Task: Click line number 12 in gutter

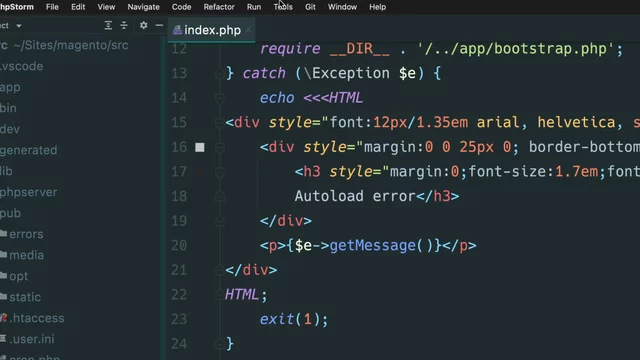Action: click(179, 49)
